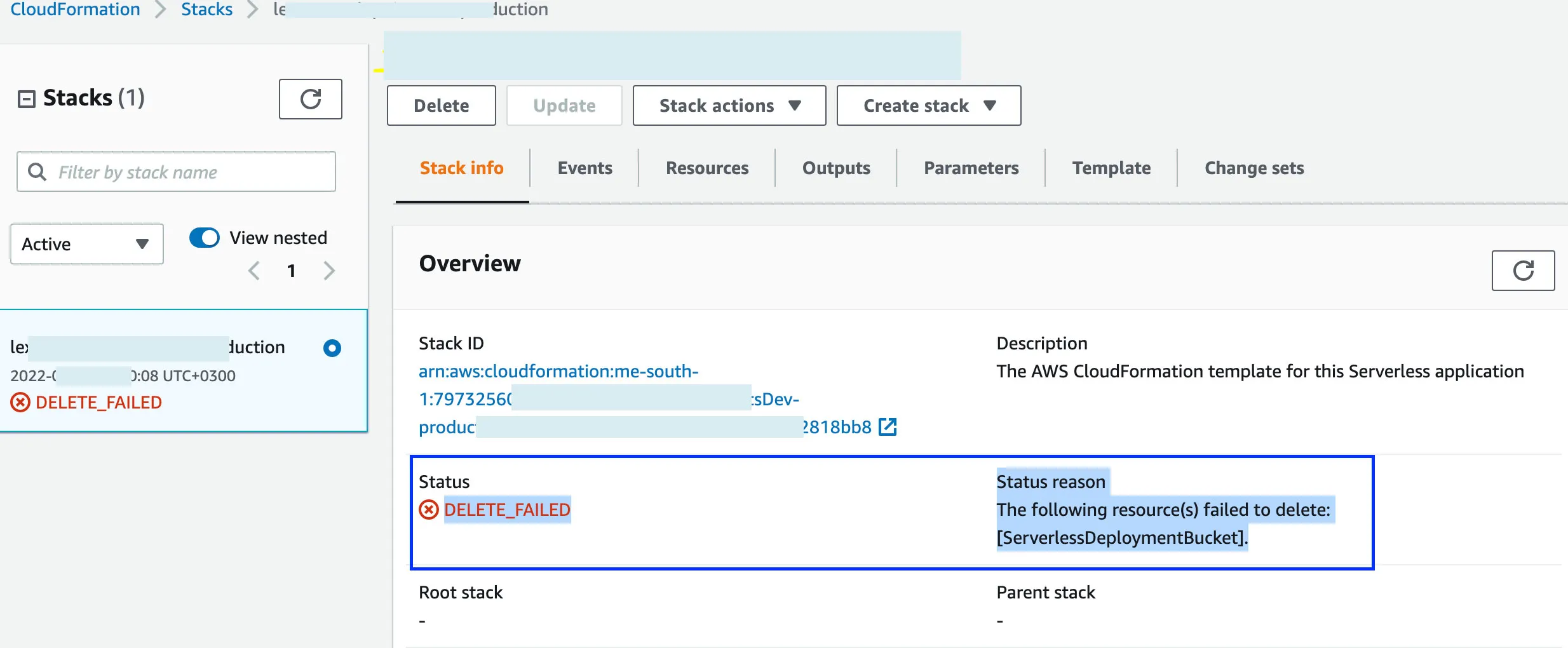The image size is (1568, 648).
Task: Toggle the View nested switch
Action: coord(204,238)
